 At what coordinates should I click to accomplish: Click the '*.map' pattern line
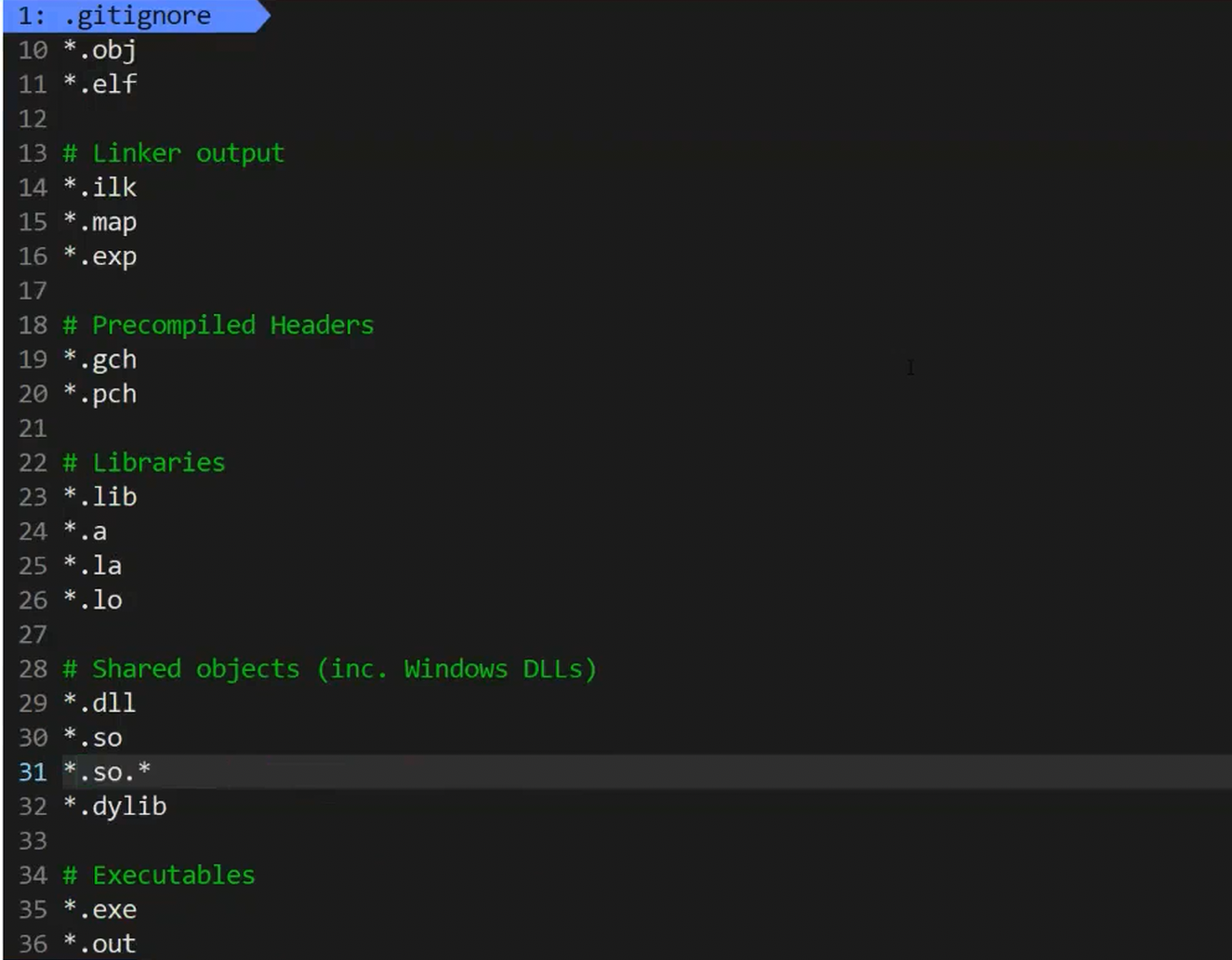point(99,222)
